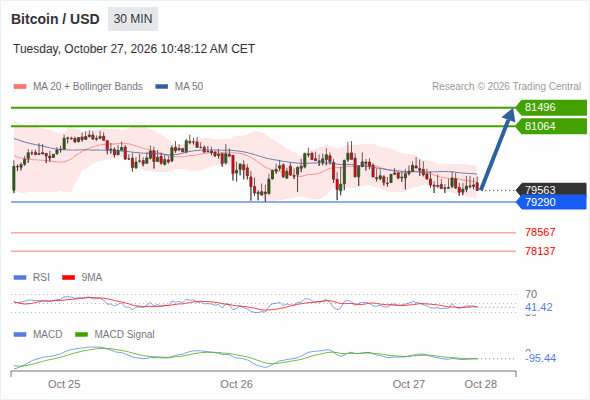Click the Oct 26 date axis label
Screen dimensions: 590x400
click(x=236, y=384)
